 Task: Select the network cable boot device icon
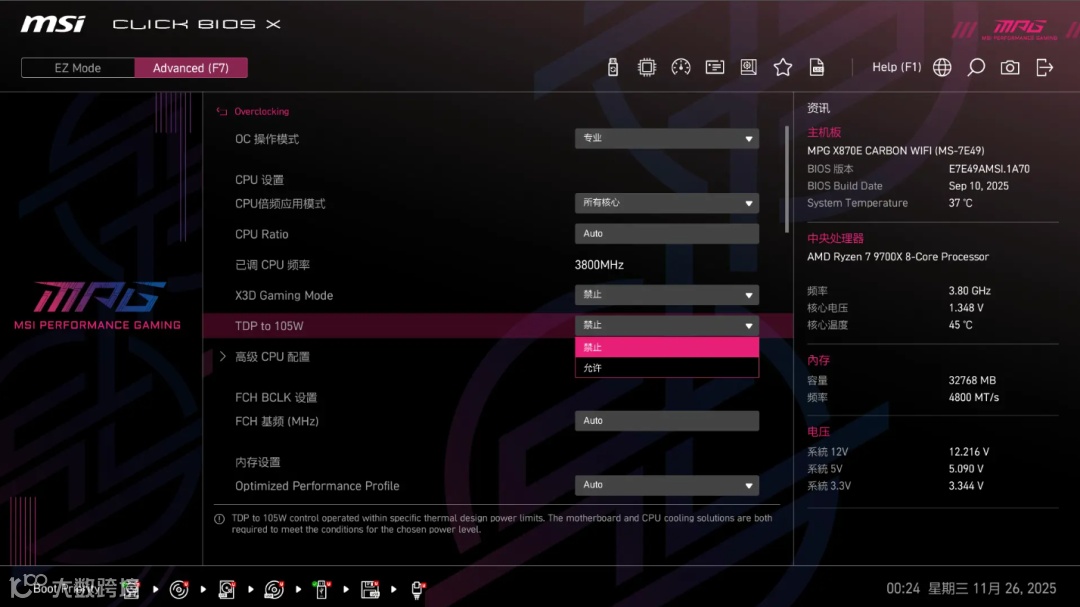coord(417,589)
